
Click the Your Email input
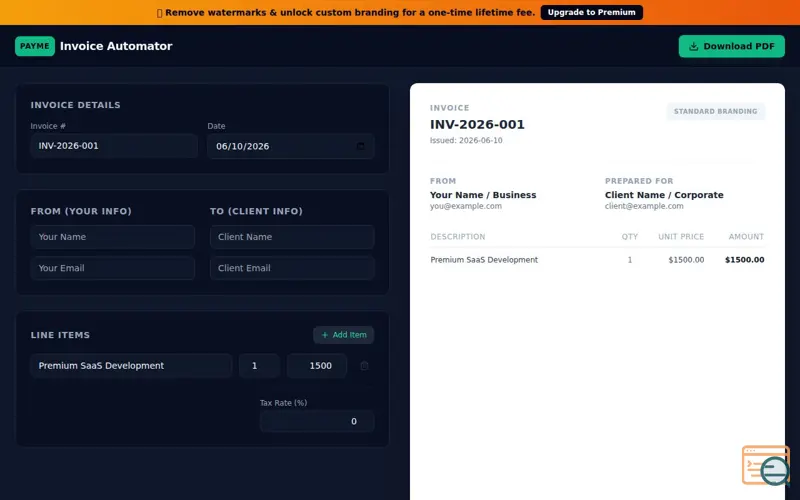click(x=113, y=268)
